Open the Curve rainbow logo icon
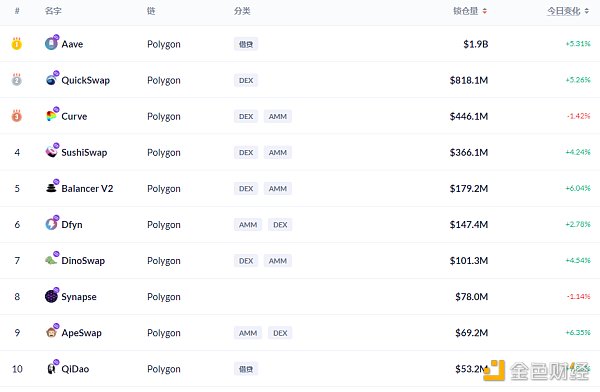 coord(51,116)
